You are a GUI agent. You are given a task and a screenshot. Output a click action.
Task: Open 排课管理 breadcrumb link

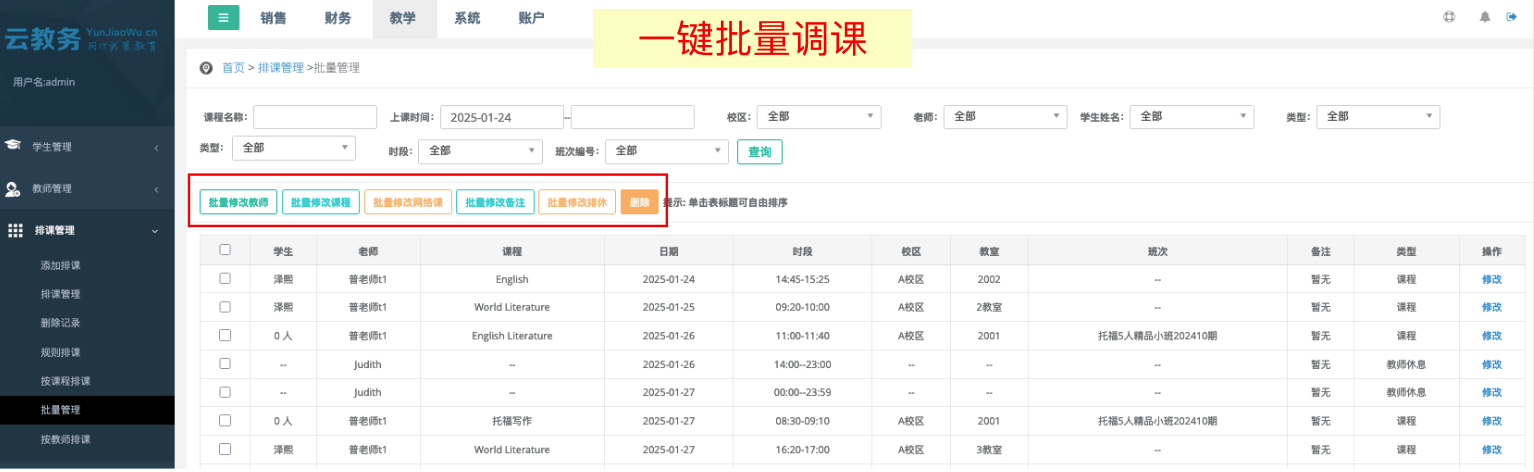[280, 68]
